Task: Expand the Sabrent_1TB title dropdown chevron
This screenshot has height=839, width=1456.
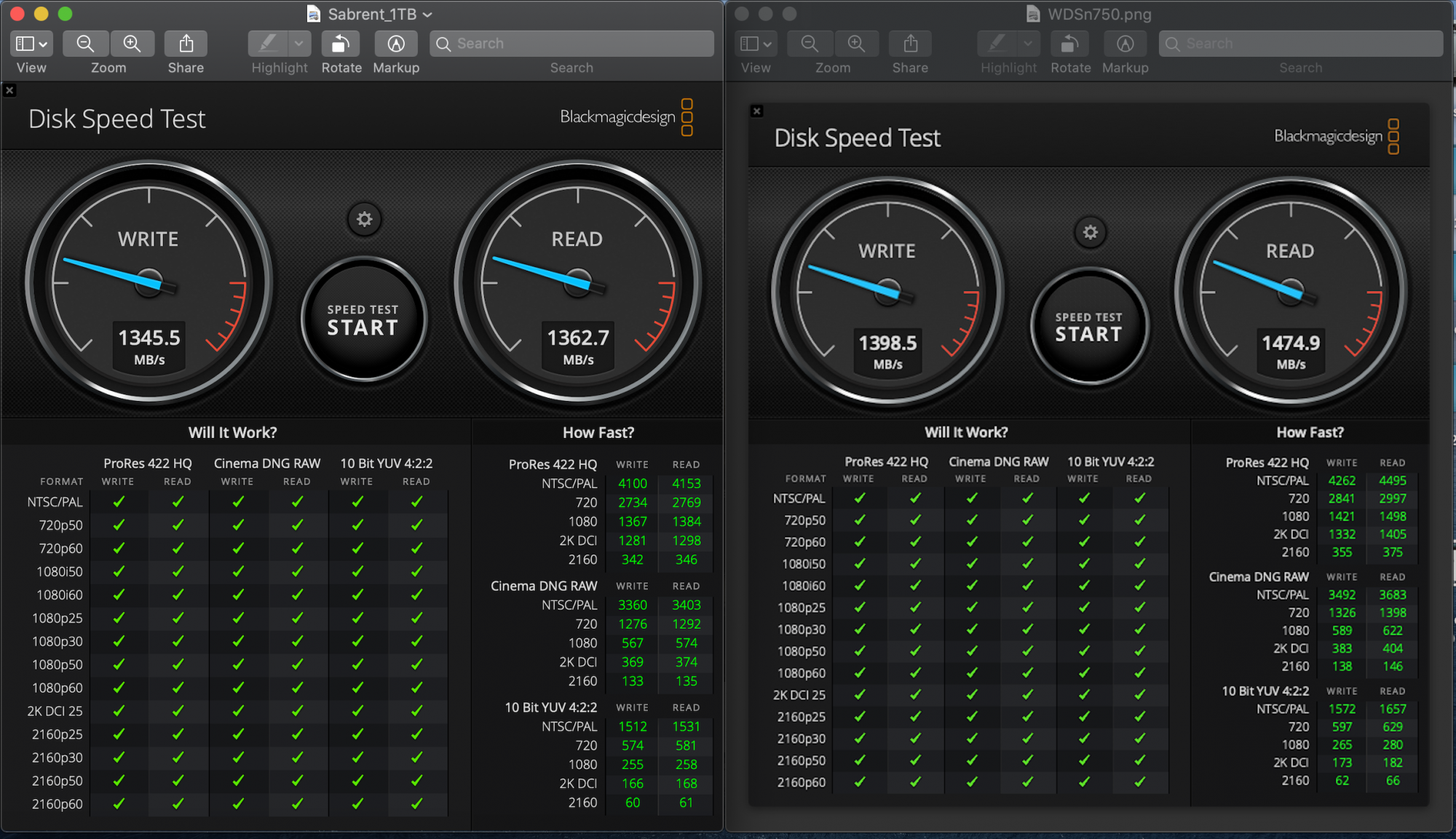Action: (x=427, y=15)
